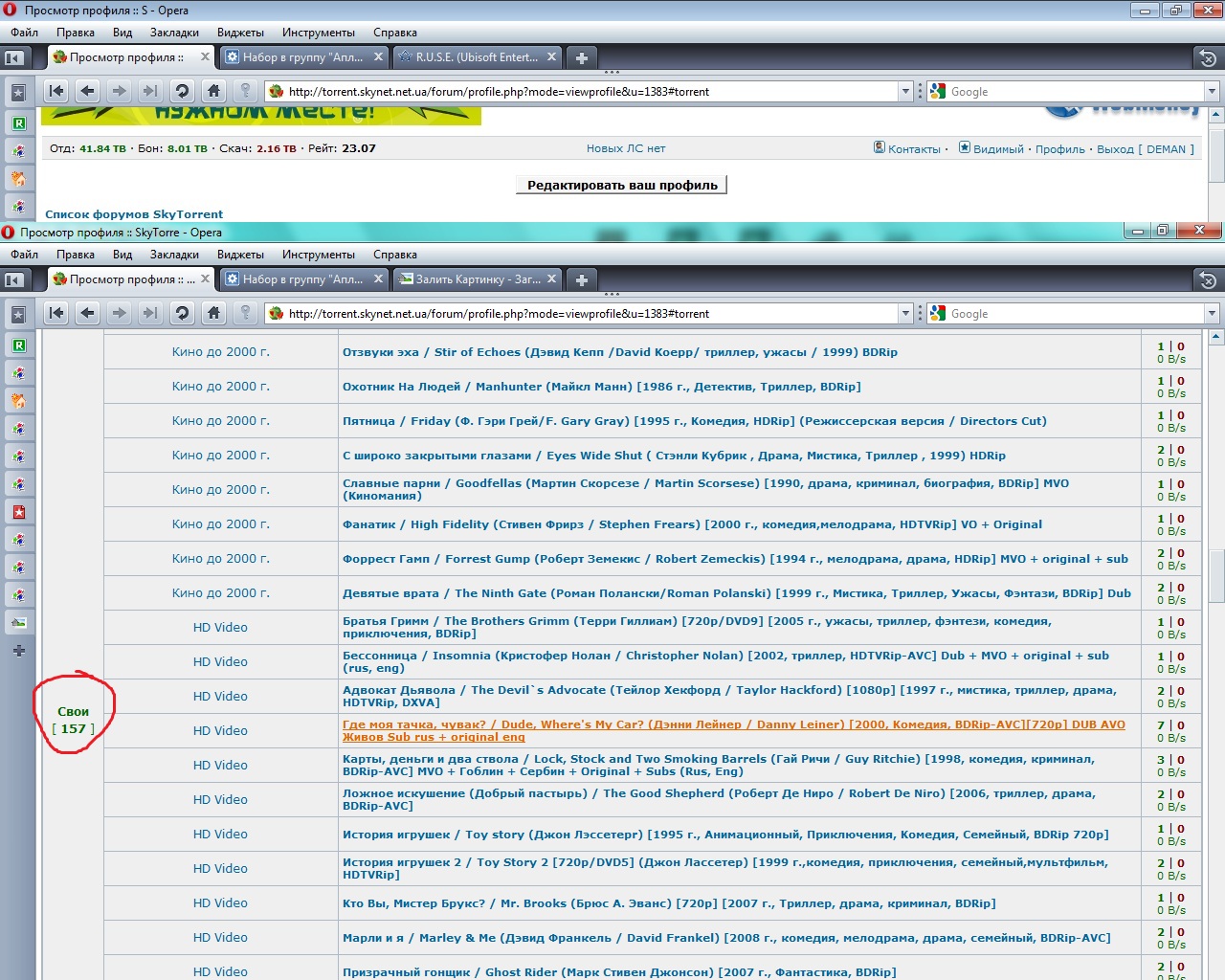This screenshot has height=980, width=1225.
Task: Click 'Кино до 2000 г.' category for Goodfellas row
Action: [221, 489]
